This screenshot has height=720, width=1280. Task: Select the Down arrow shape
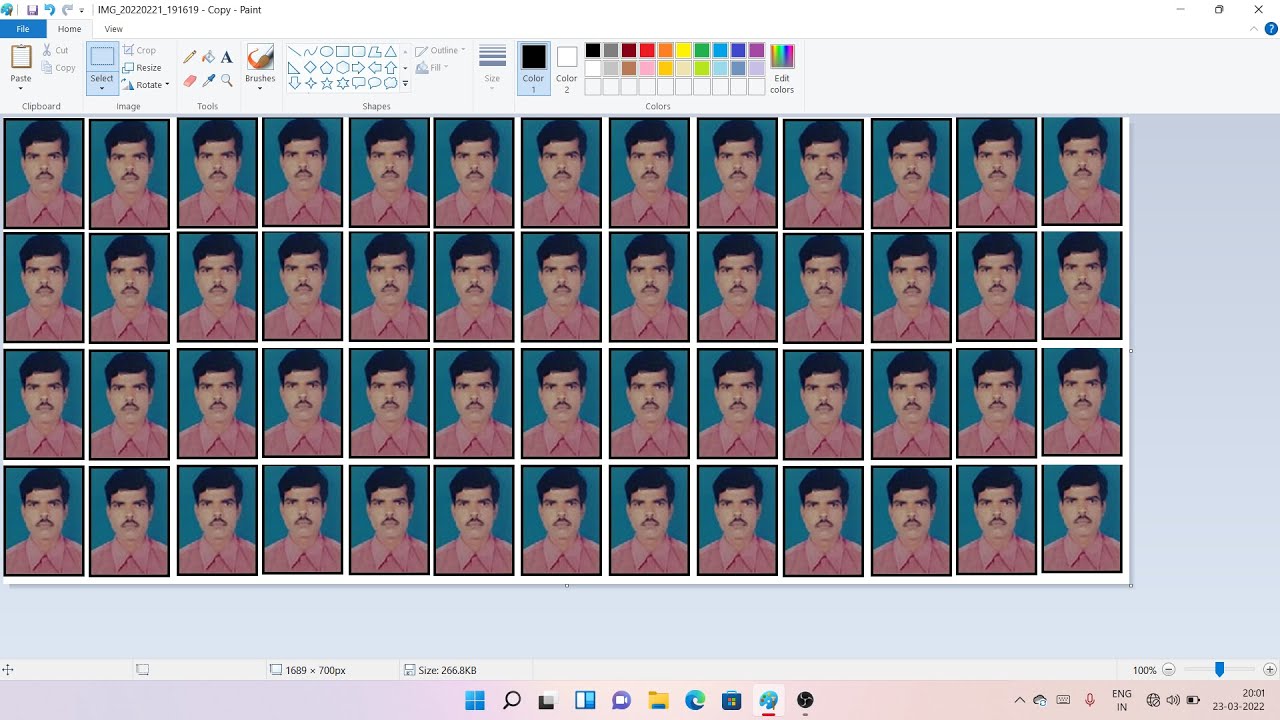(294, 83)
